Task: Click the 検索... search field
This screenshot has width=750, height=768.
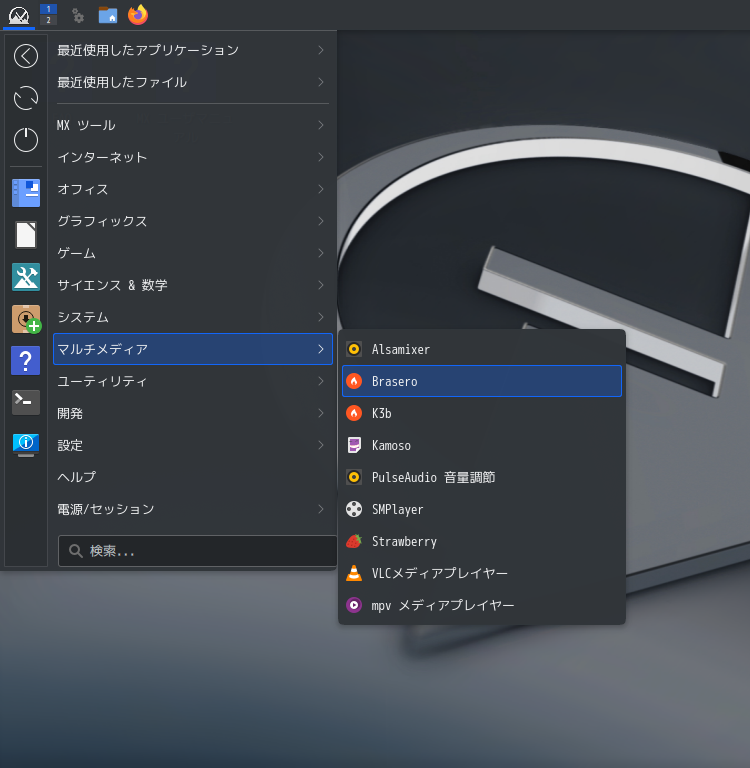Action: point(197,551)
